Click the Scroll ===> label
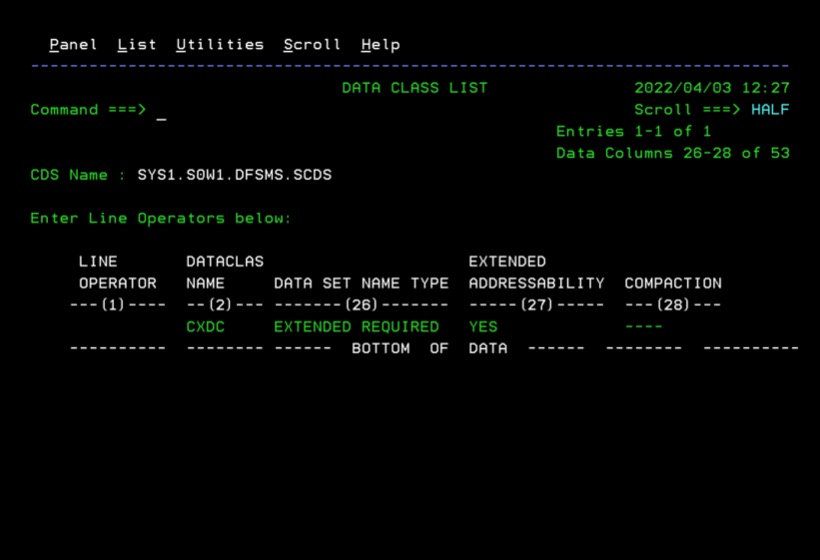 687,110
